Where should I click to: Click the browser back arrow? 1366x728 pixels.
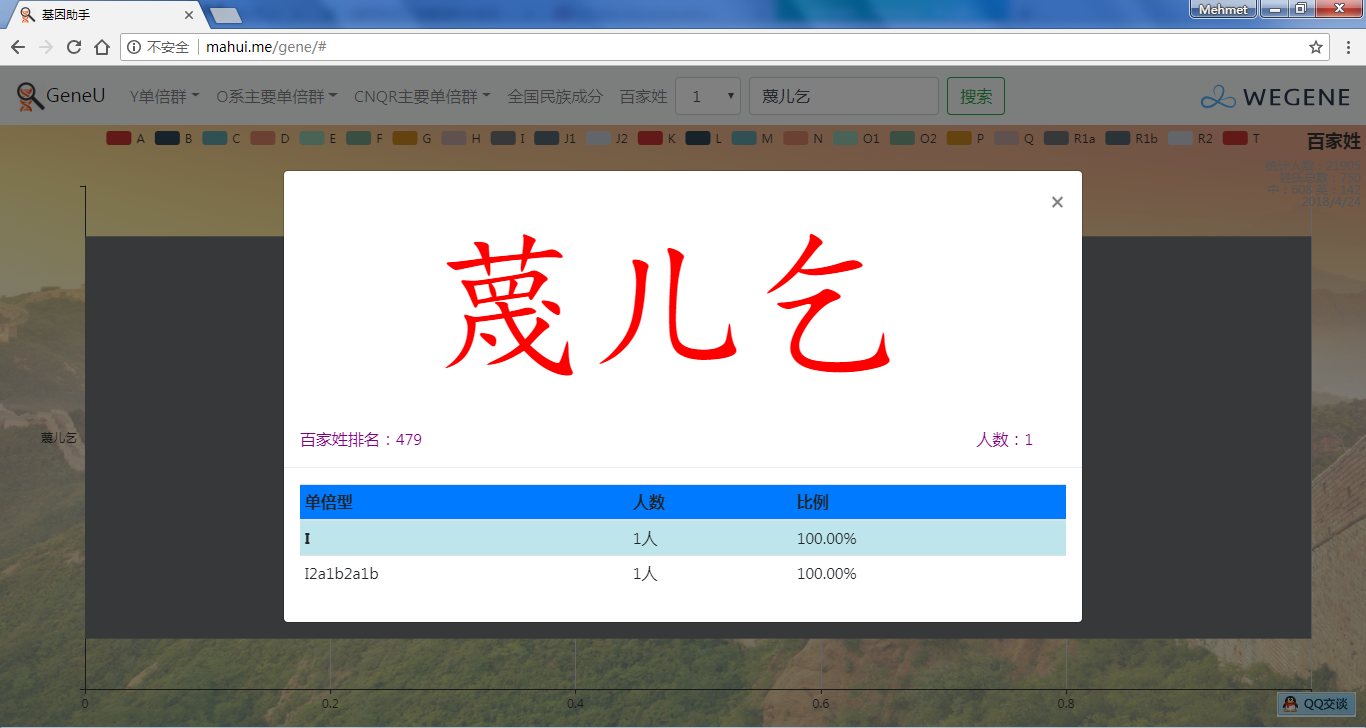(18, 47)
